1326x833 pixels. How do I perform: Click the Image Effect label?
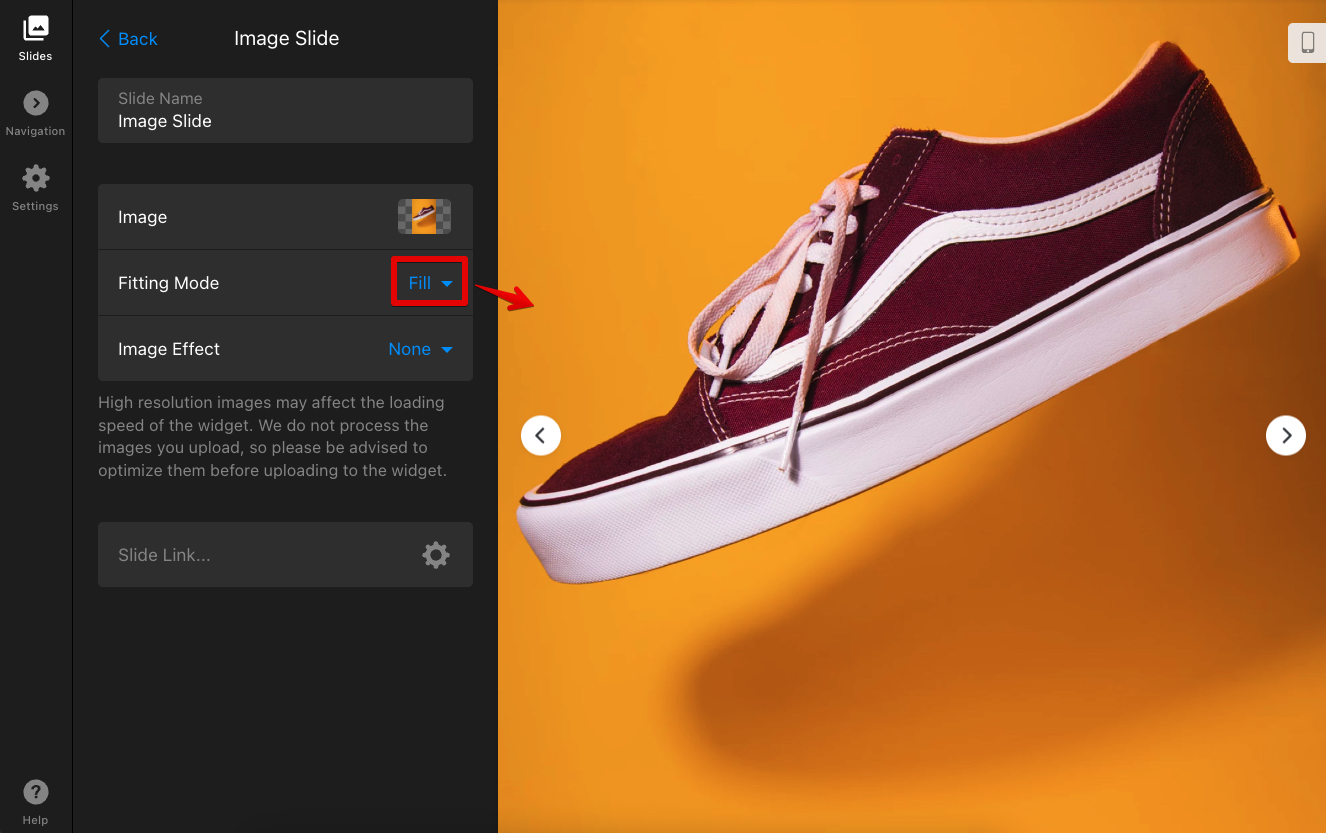(169, 349)
